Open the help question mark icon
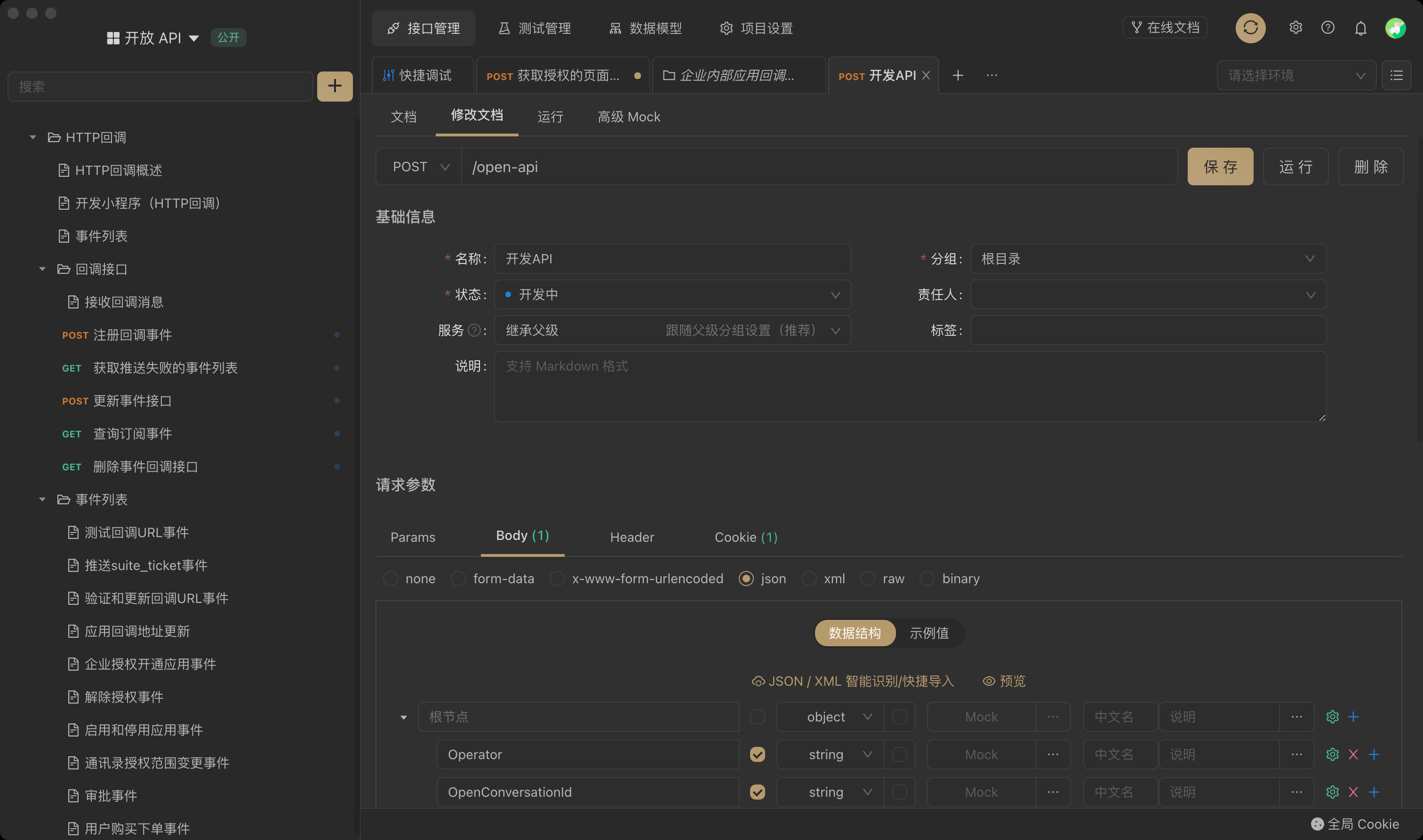Viewport: 1423px width, 840px height. [x=1327, y=28]
